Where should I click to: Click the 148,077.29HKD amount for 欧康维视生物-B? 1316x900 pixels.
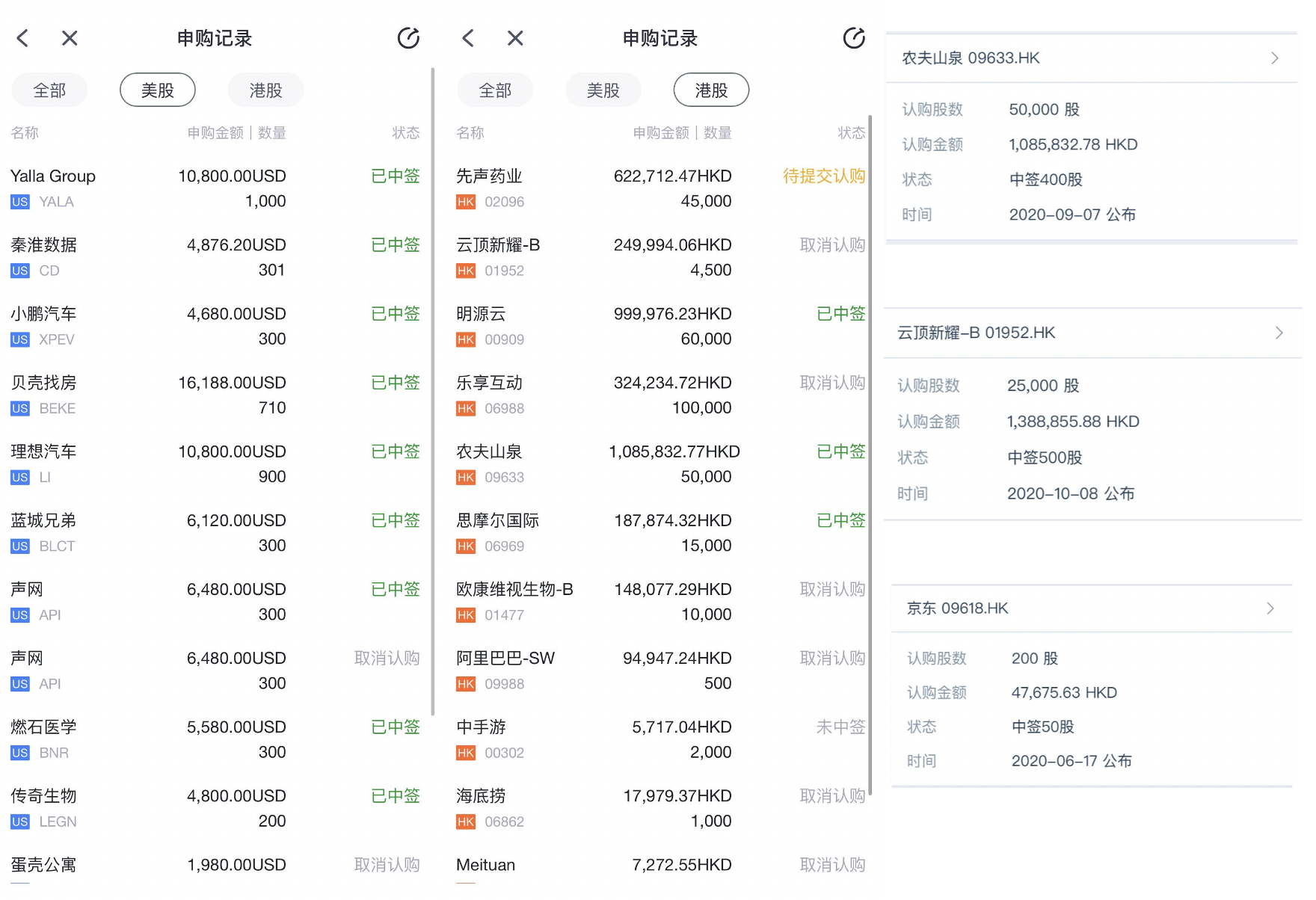click(673, 590)
